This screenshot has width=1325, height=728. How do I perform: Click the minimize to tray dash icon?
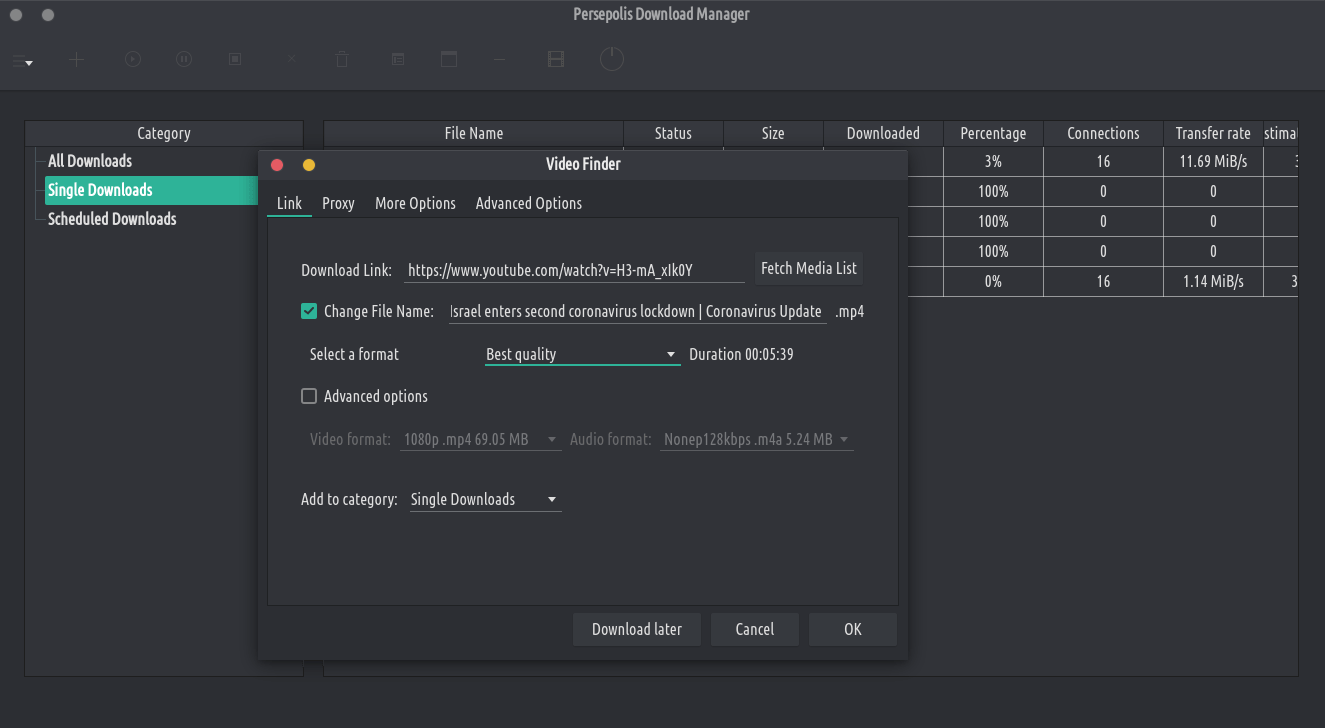(x=500, y=60)
